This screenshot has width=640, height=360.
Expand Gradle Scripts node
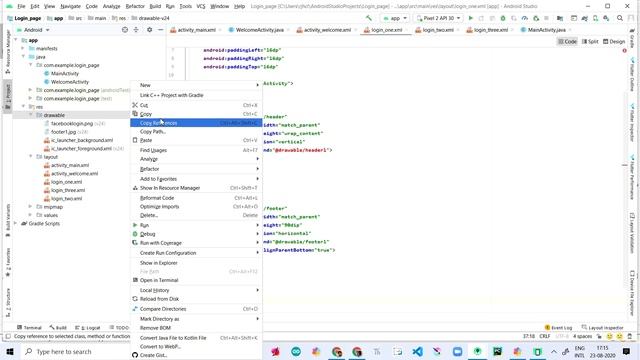[16, 223]
